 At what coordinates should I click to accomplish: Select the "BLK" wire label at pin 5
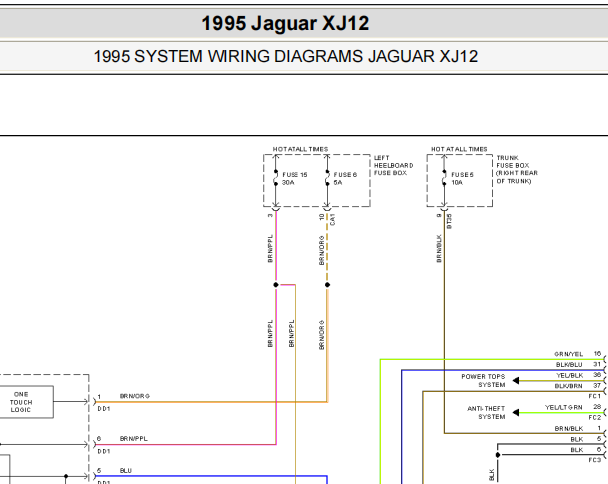coord(577,439)
